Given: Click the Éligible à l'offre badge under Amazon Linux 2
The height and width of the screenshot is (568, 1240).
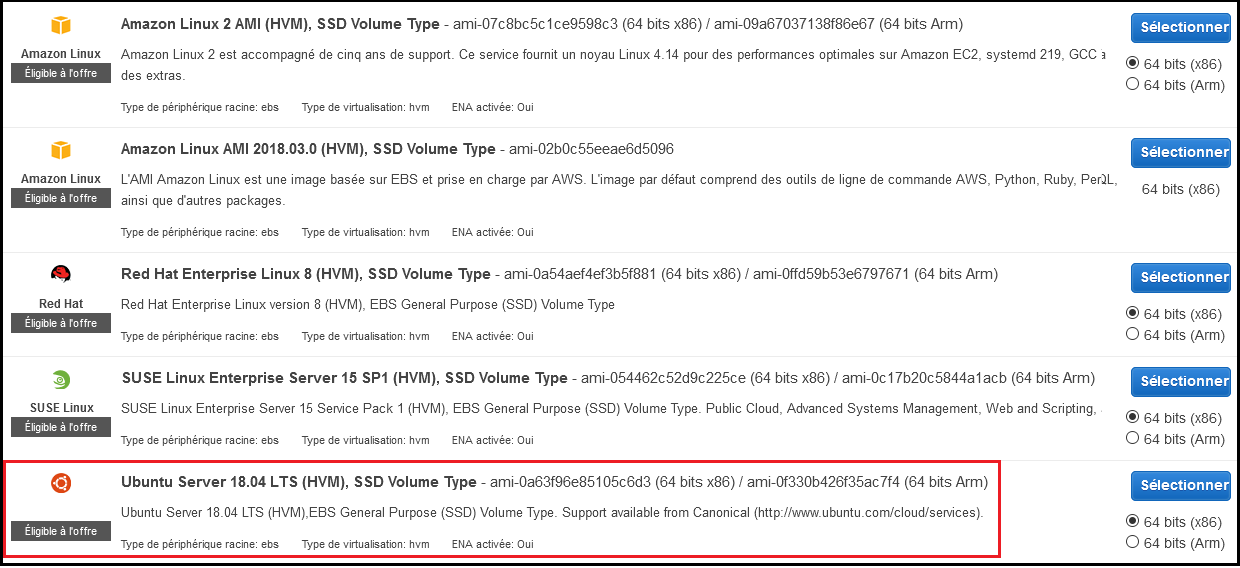Looking at the screenshot, I should [61, 73].
